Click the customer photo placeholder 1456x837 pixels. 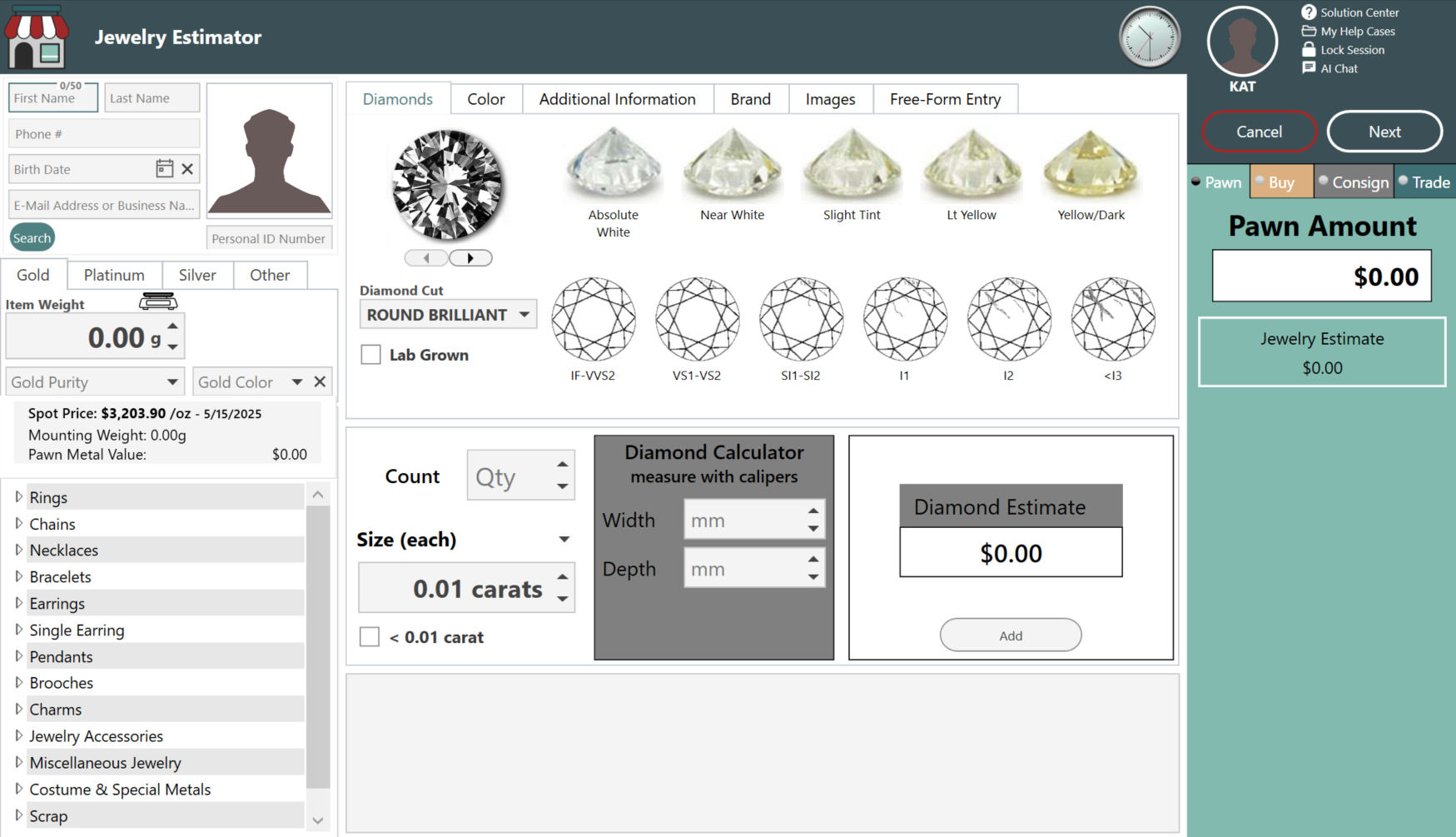[269, 151]
